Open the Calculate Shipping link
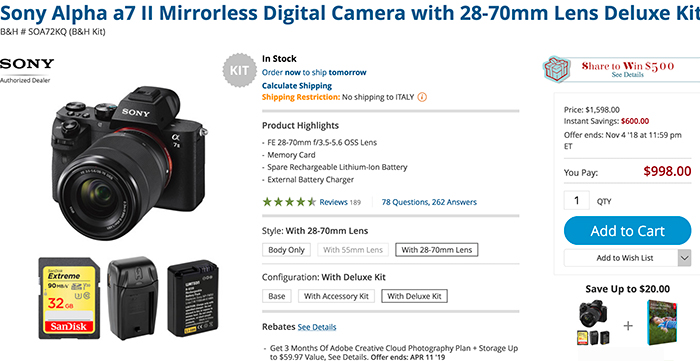The height and width of the screenshot is (361, 700). (297, 86)
